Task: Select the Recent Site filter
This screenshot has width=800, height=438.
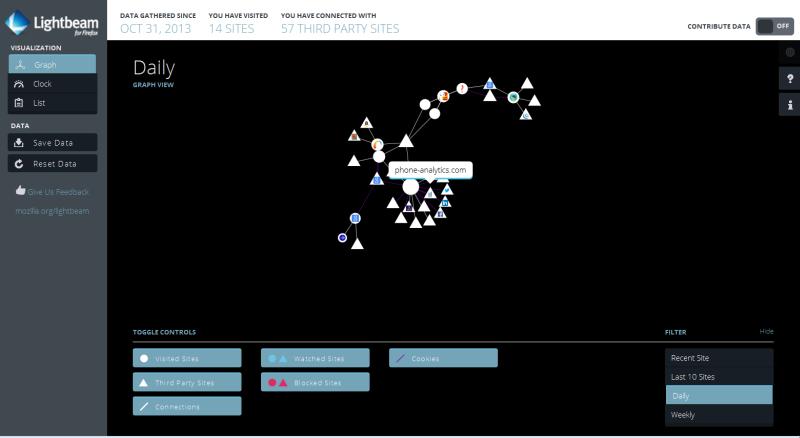Action: (x=718, y=358)
